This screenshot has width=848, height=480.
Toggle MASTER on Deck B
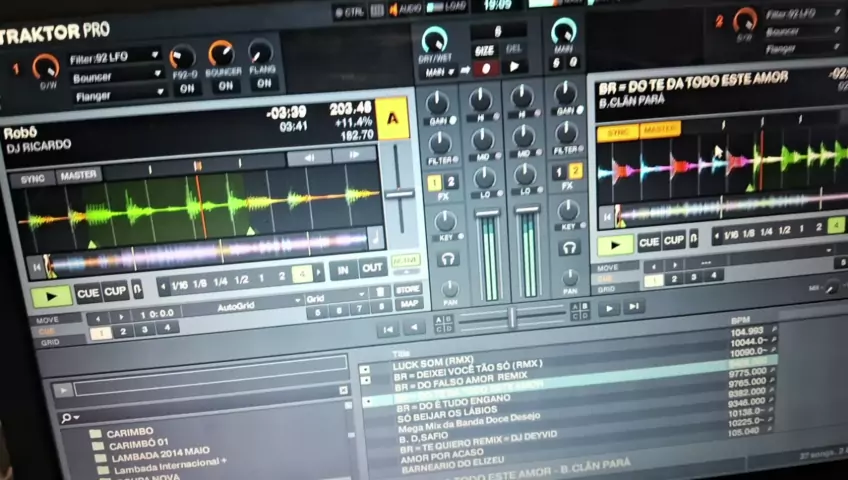point(660,130)
